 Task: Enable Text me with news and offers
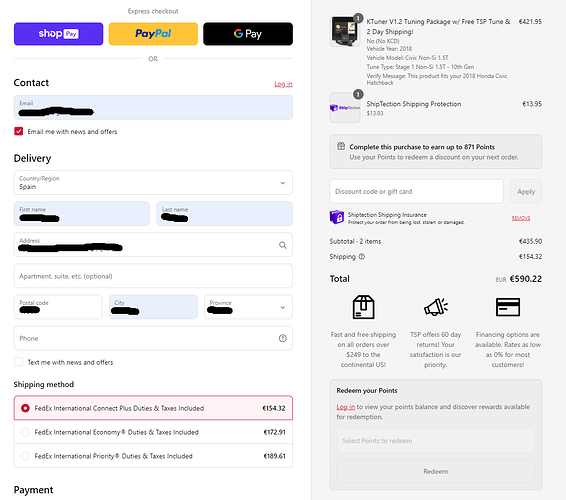(x=18, y=362)
